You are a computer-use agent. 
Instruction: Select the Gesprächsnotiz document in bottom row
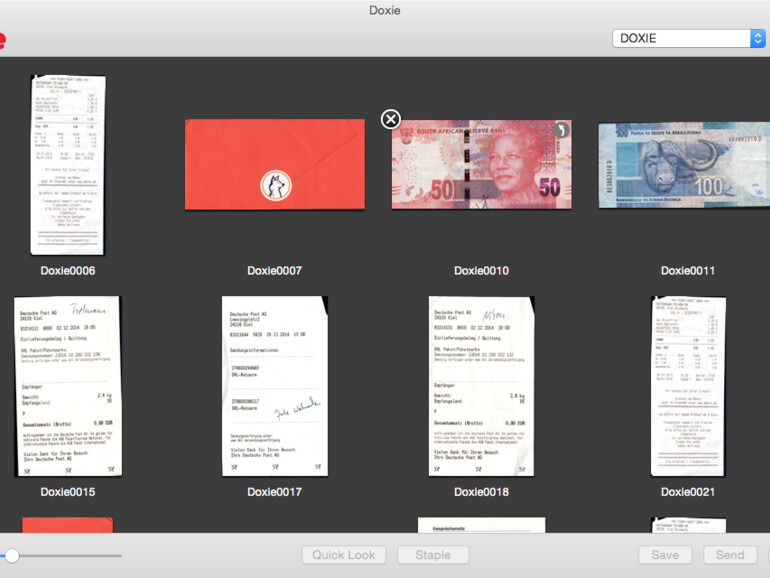coord(481,525)
